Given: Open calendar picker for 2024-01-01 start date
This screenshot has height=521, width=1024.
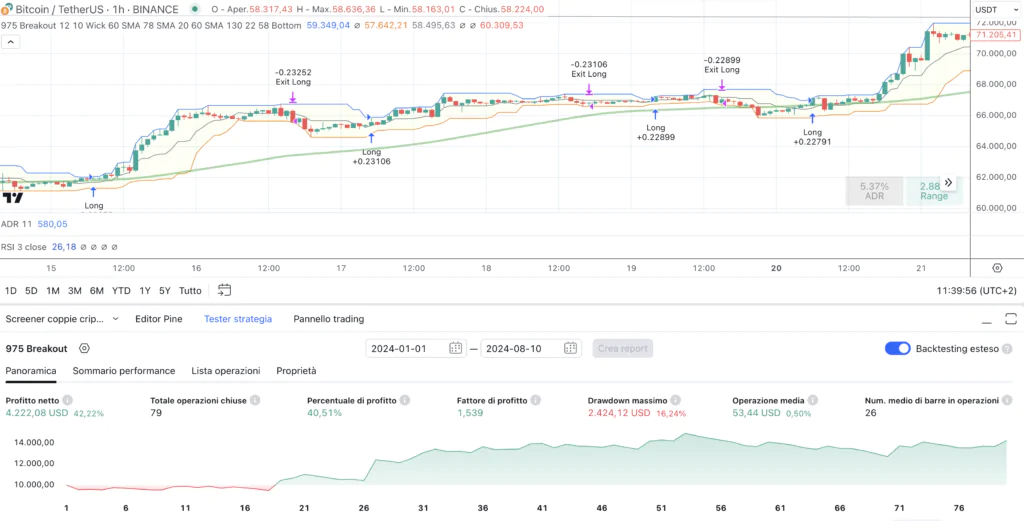Looking at the screenshot, I should point(456,349).
